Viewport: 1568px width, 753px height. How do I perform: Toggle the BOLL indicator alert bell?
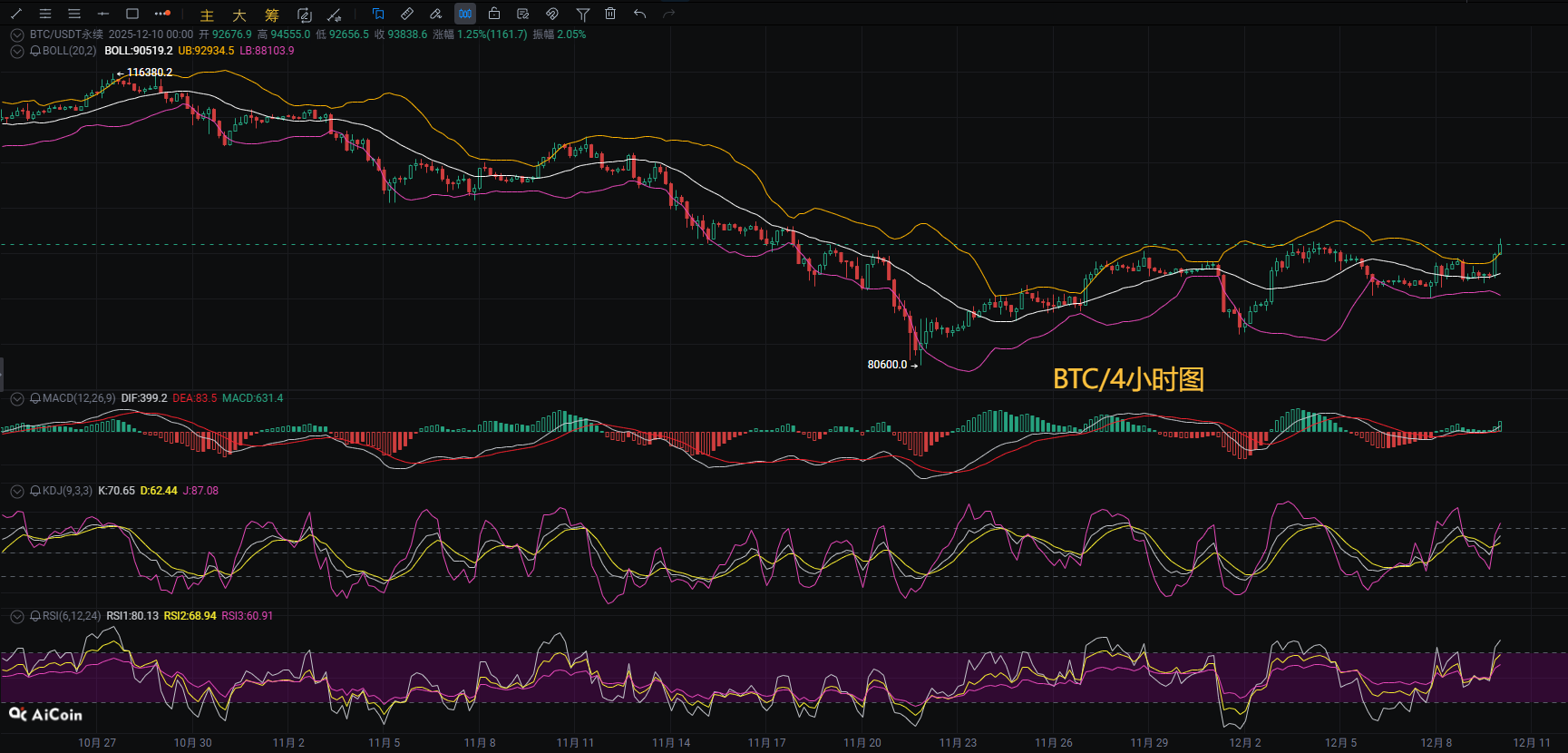35,51
